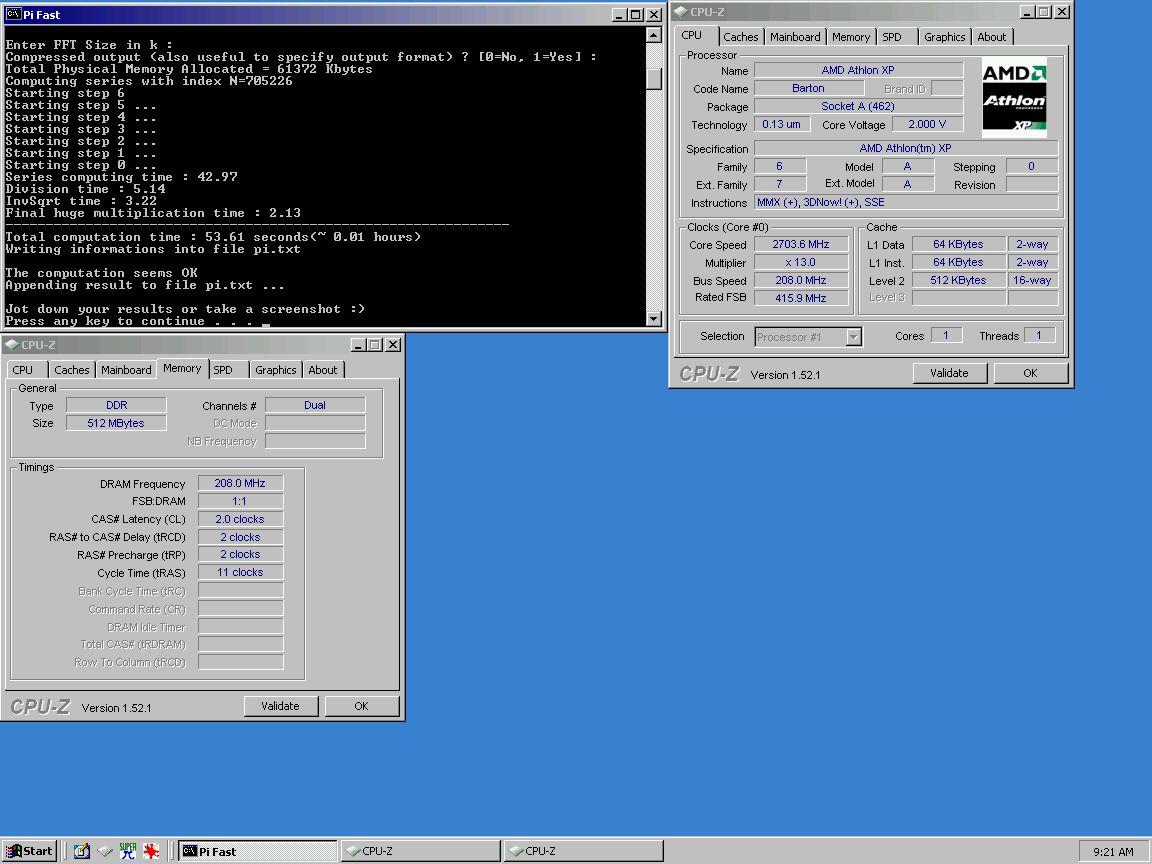Screen dimensions: 1152x864
Task: Click the 2.0 clocks CAS# Latency value
Action: [240, 519]
